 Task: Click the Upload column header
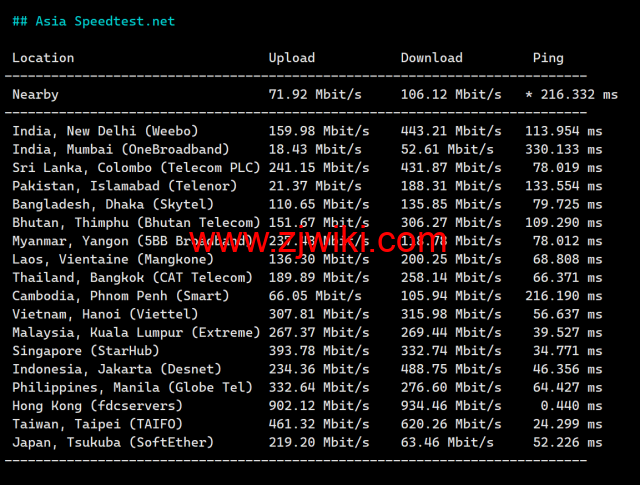291,58
